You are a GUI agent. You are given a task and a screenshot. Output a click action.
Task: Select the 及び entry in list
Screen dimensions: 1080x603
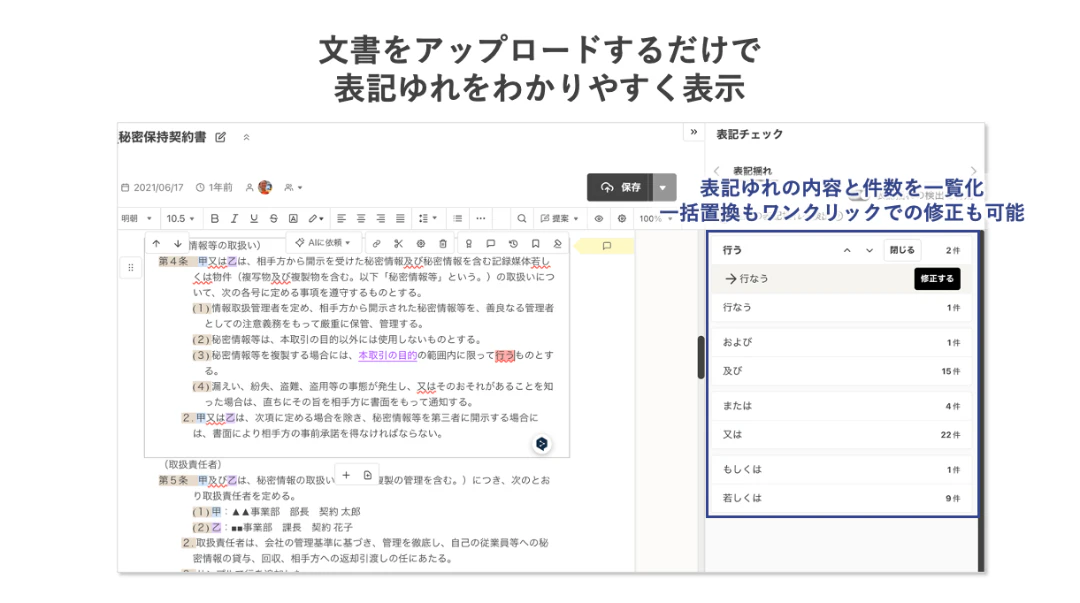pyautogui.click(x=840, y=371)
